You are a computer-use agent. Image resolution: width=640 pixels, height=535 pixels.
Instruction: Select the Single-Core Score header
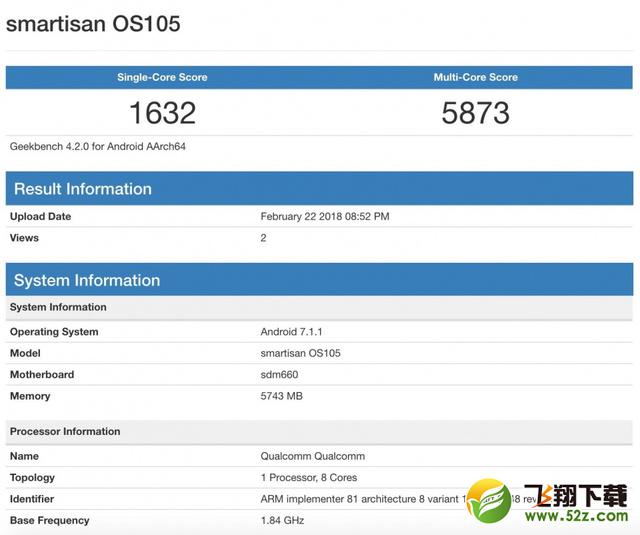click(x=162, y=77)
